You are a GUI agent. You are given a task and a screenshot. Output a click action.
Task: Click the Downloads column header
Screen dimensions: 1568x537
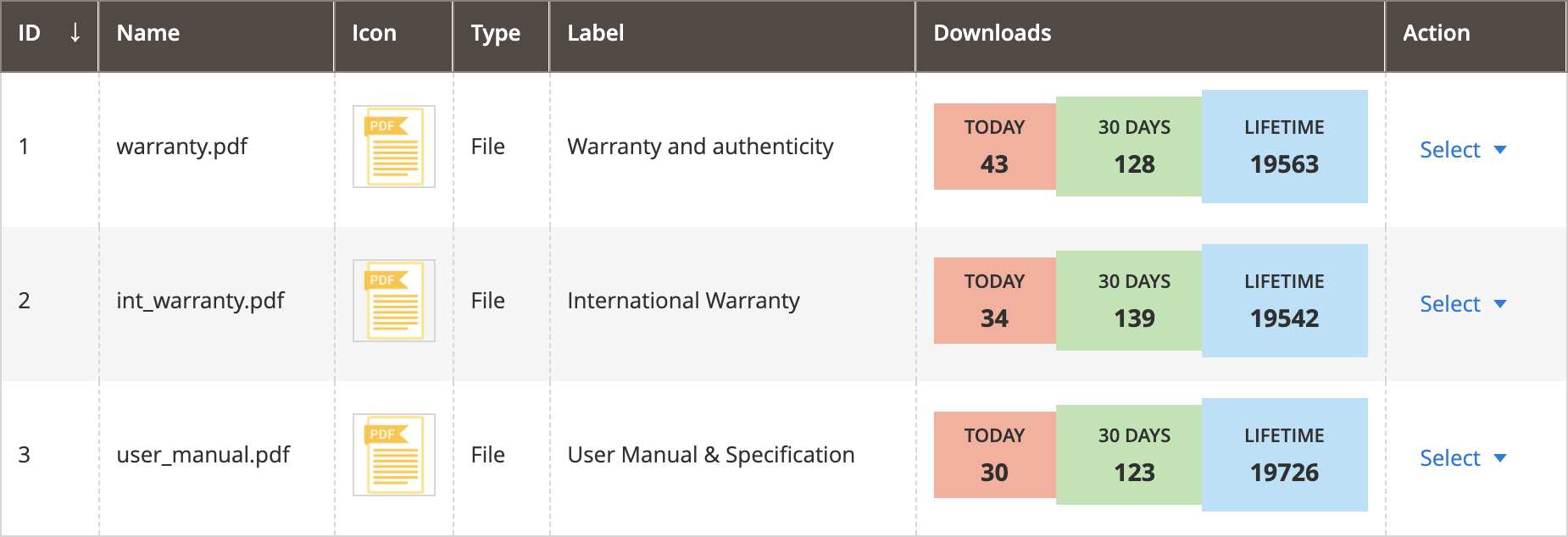click(992, 33)
